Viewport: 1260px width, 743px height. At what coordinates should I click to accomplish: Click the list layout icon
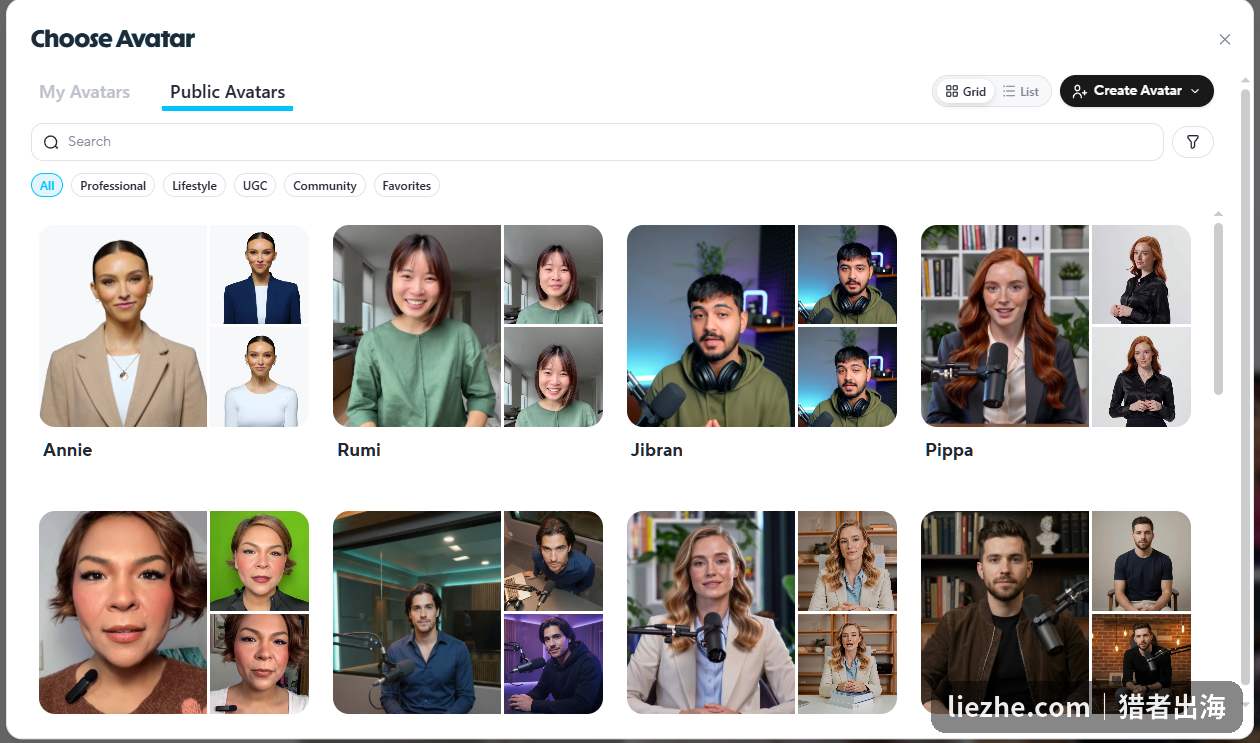[x=1009, y=91]
